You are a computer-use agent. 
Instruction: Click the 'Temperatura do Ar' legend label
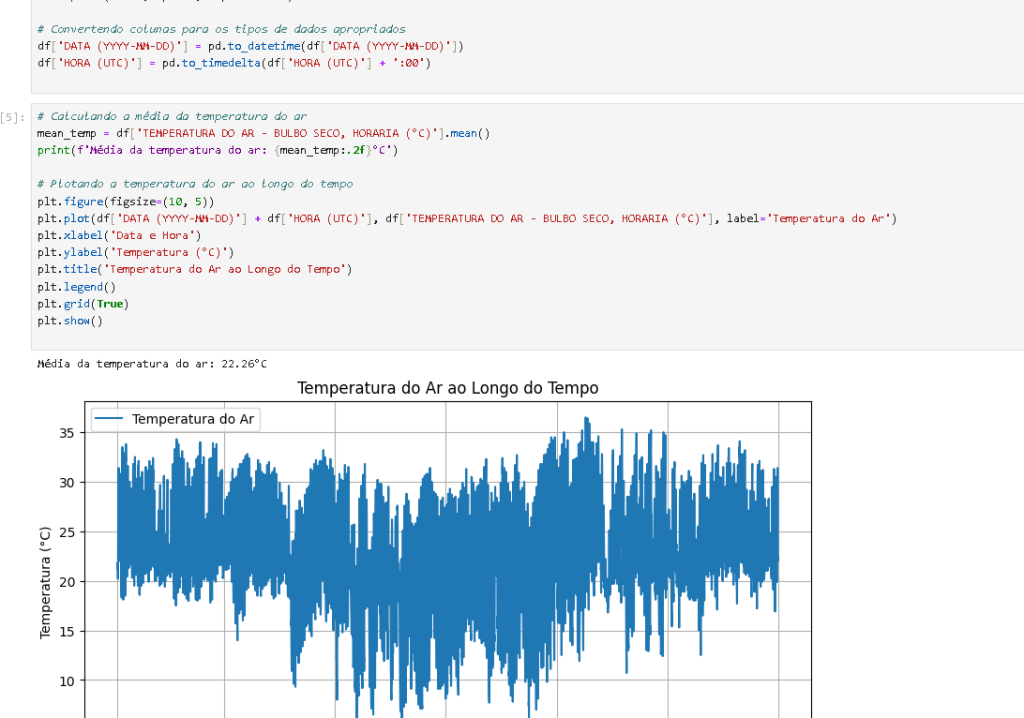194,419
